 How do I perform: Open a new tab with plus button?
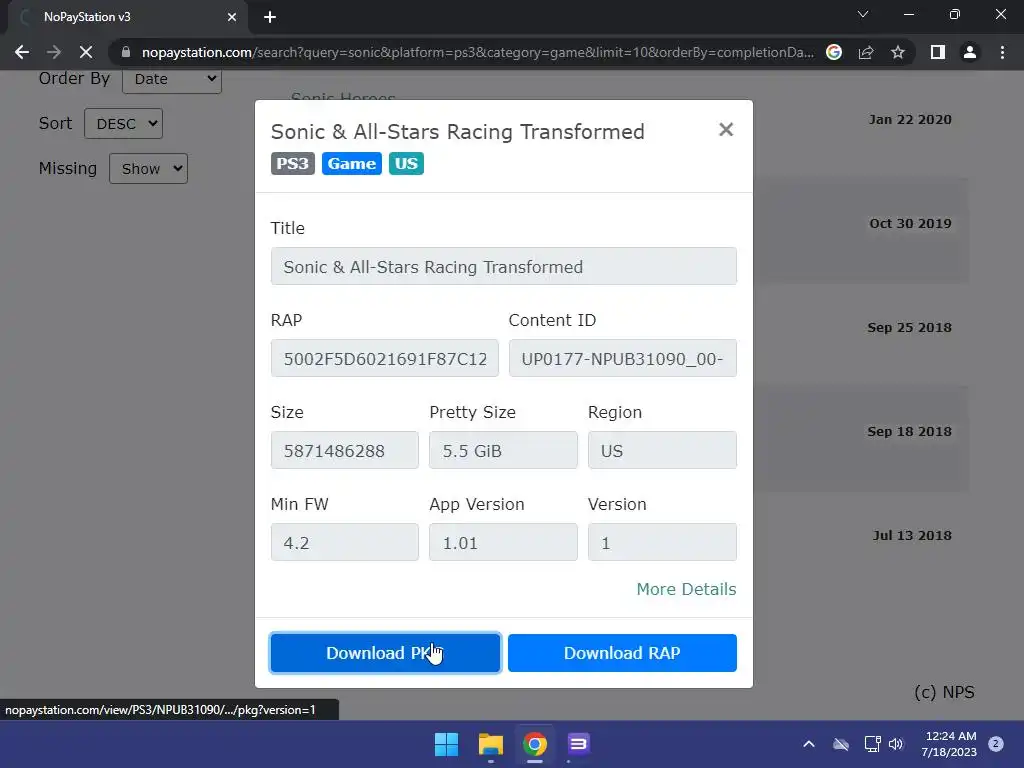[270, 17]
